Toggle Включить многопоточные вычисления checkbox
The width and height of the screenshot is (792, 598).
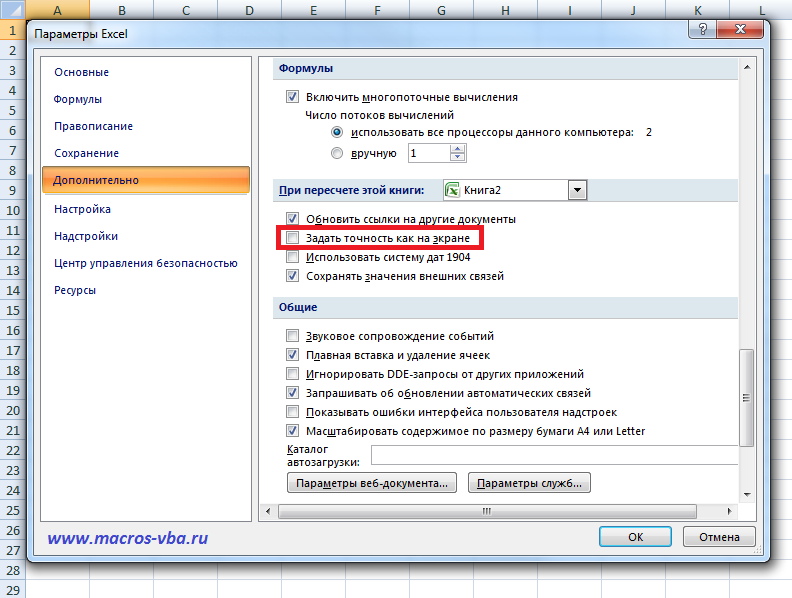coord(292,96)
